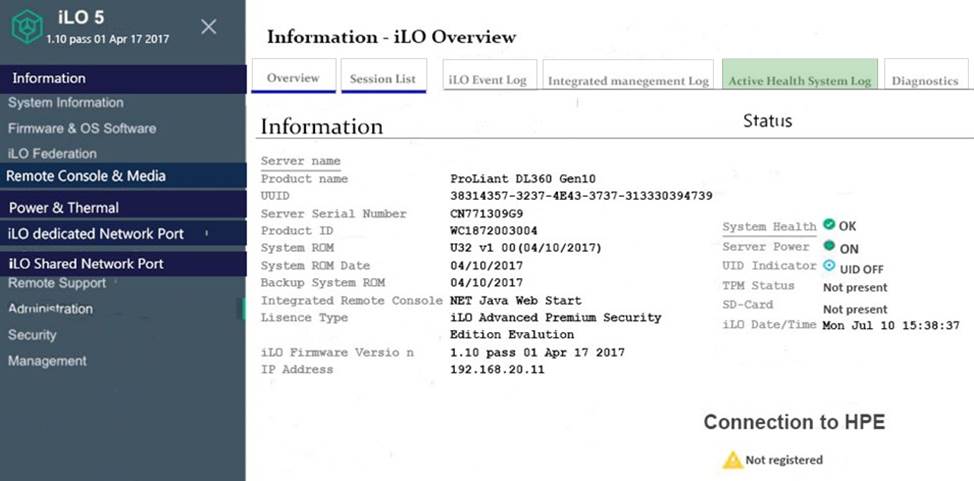Click the iLO 5 hexagon logo icon

(27, 27)
